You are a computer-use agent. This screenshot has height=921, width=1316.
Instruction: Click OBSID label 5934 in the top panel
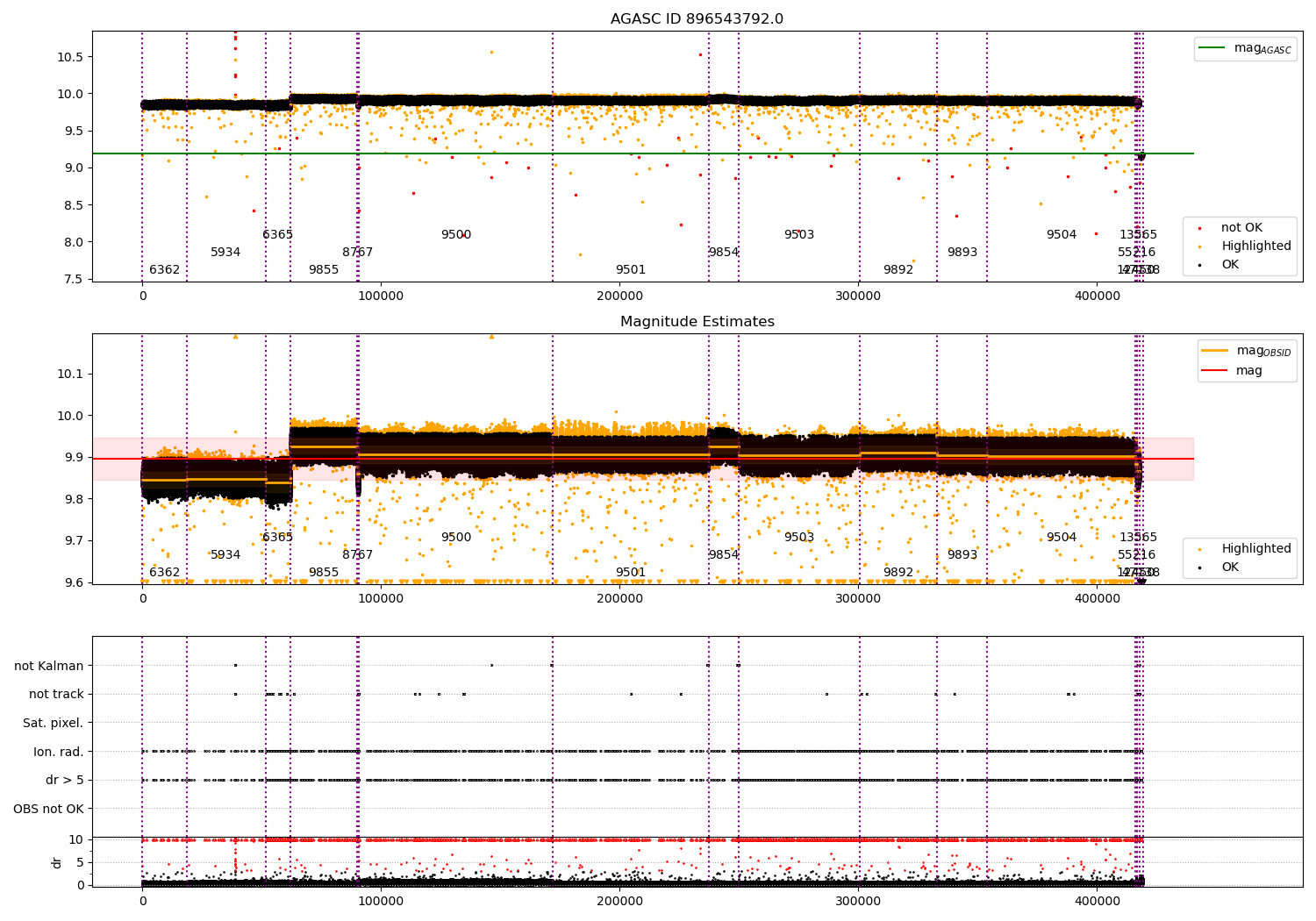(x=225, y=253)
